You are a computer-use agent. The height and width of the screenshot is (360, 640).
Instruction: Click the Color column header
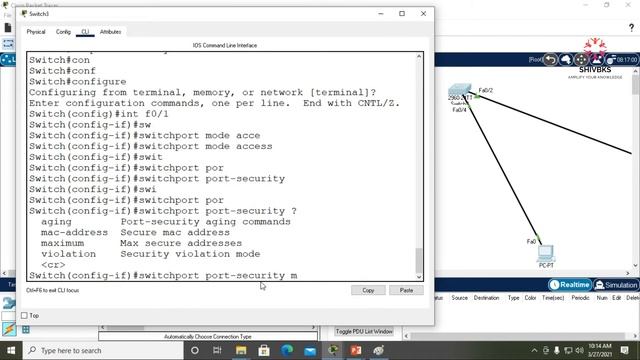coord(530,298)
